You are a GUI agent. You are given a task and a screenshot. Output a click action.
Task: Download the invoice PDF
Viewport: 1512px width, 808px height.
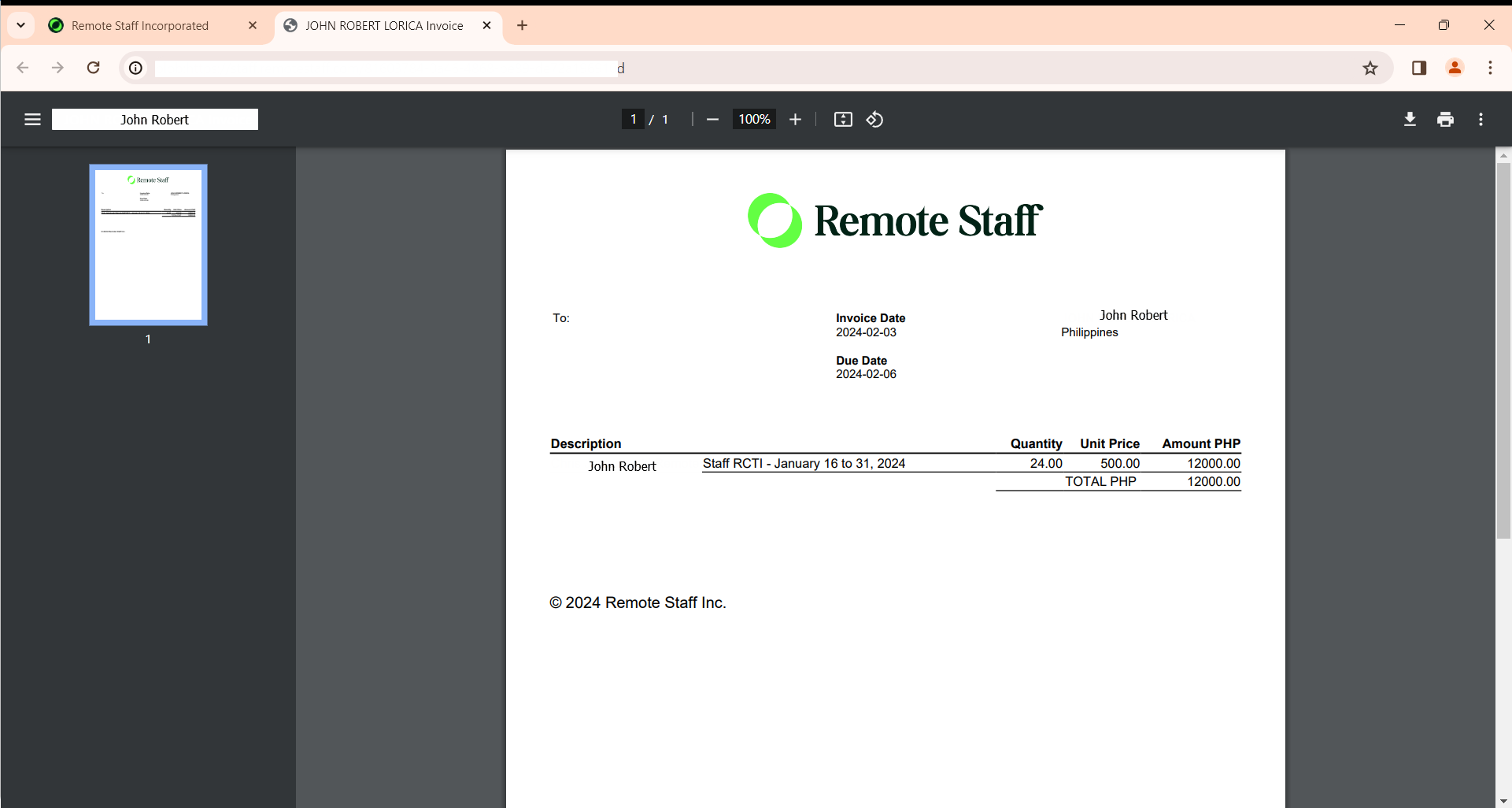point(1410,120)
